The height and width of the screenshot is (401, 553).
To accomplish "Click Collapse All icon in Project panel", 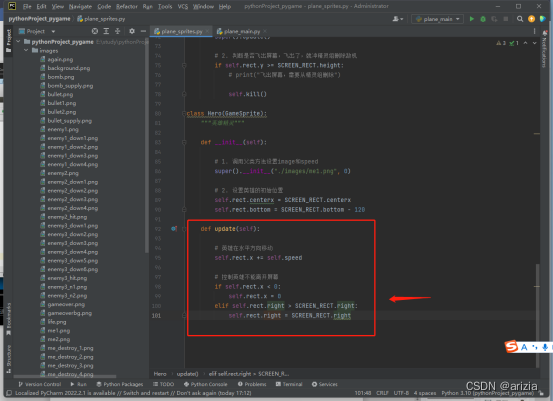I will [x=117, y=31].
